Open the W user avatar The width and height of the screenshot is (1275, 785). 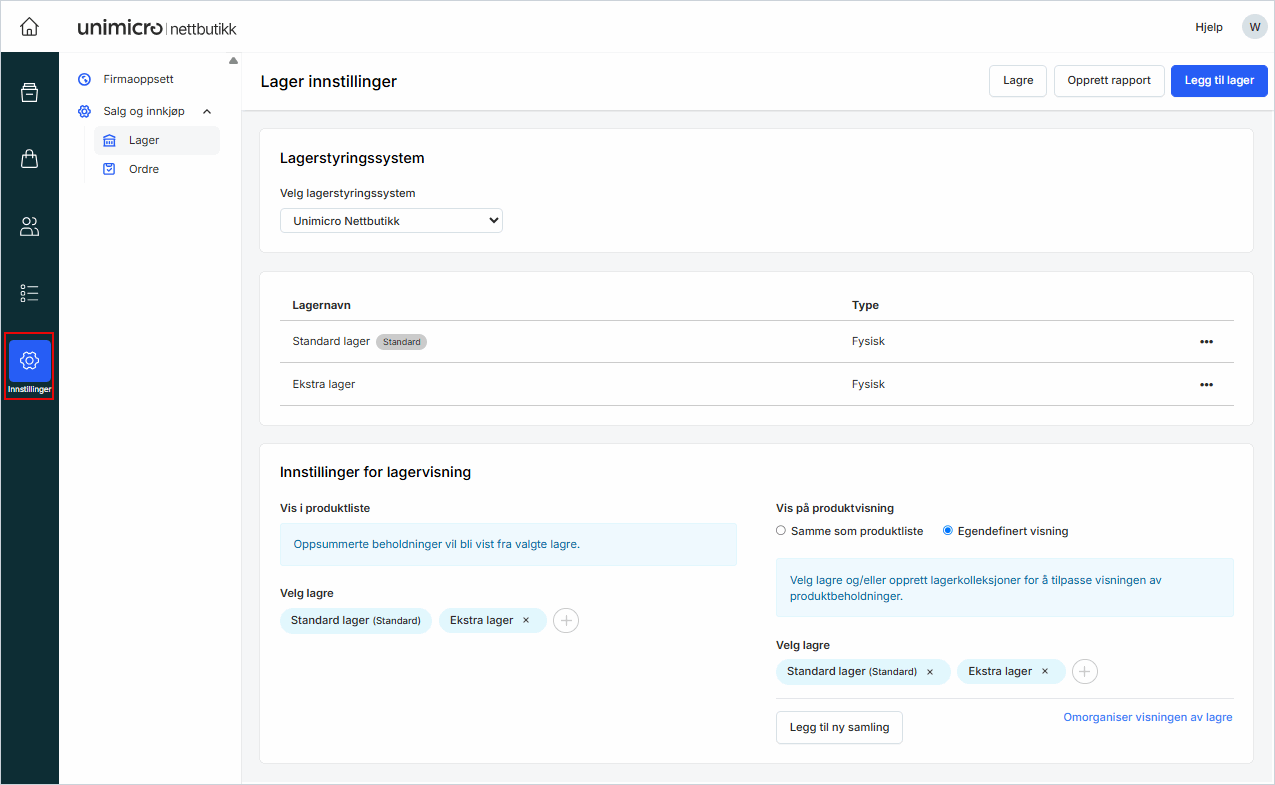[1254, 27]
